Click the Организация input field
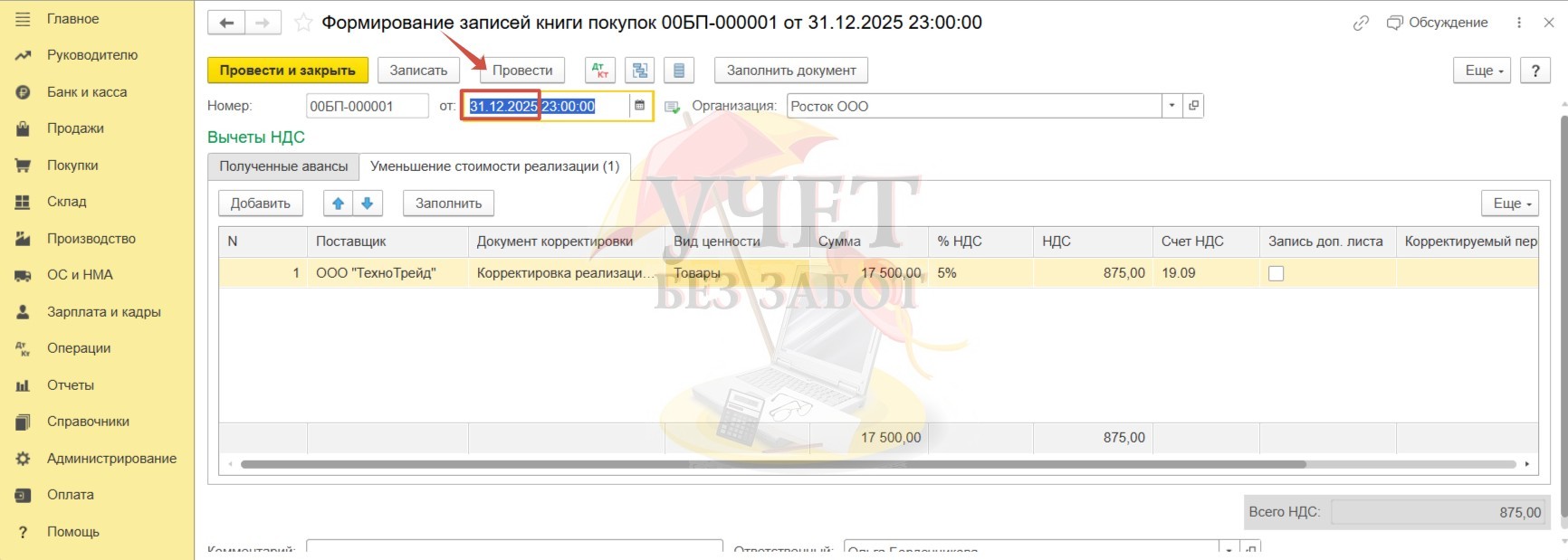The height and width of the screenshot is (560, 1568). click(x=974, y=106)
